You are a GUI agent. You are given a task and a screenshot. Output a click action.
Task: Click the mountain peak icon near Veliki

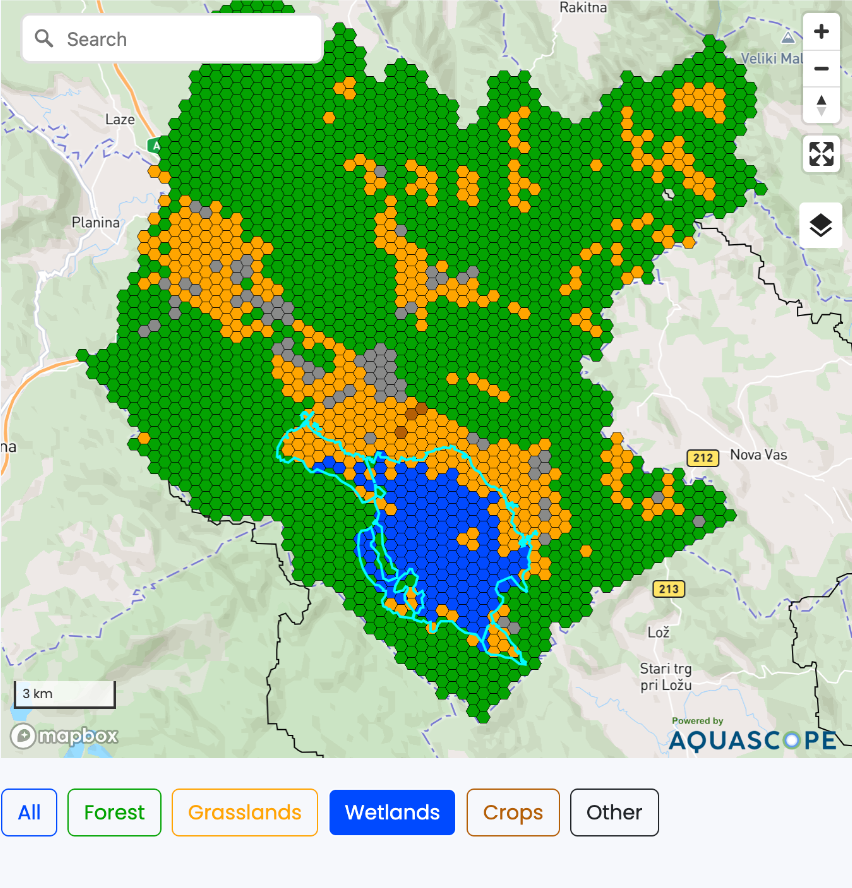click(x=788, y=38)
